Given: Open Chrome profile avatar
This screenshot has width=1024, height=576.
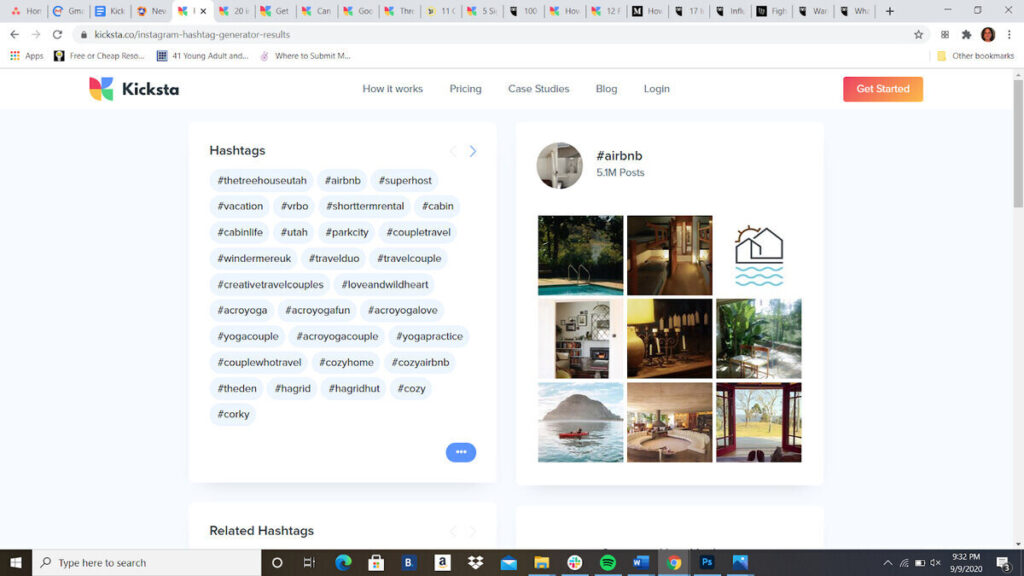Looking at the screenshot, I should point(988,35).
